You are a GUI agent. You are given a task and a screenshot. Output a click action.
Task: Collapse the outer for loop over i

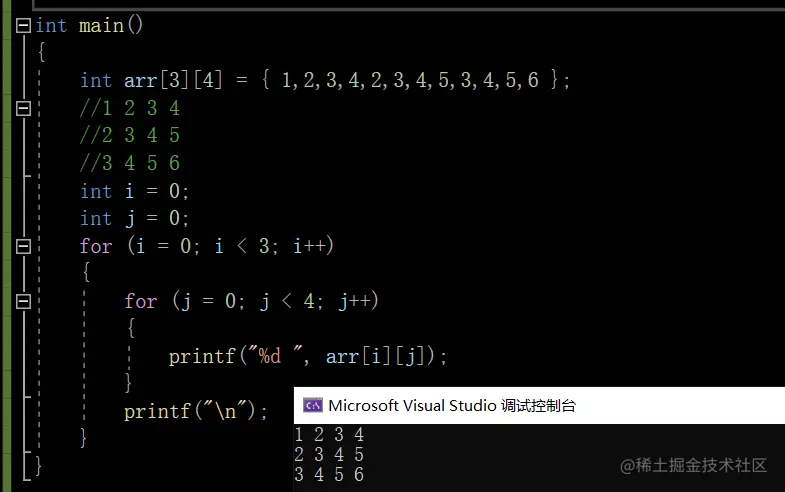(x=24, y=246)
